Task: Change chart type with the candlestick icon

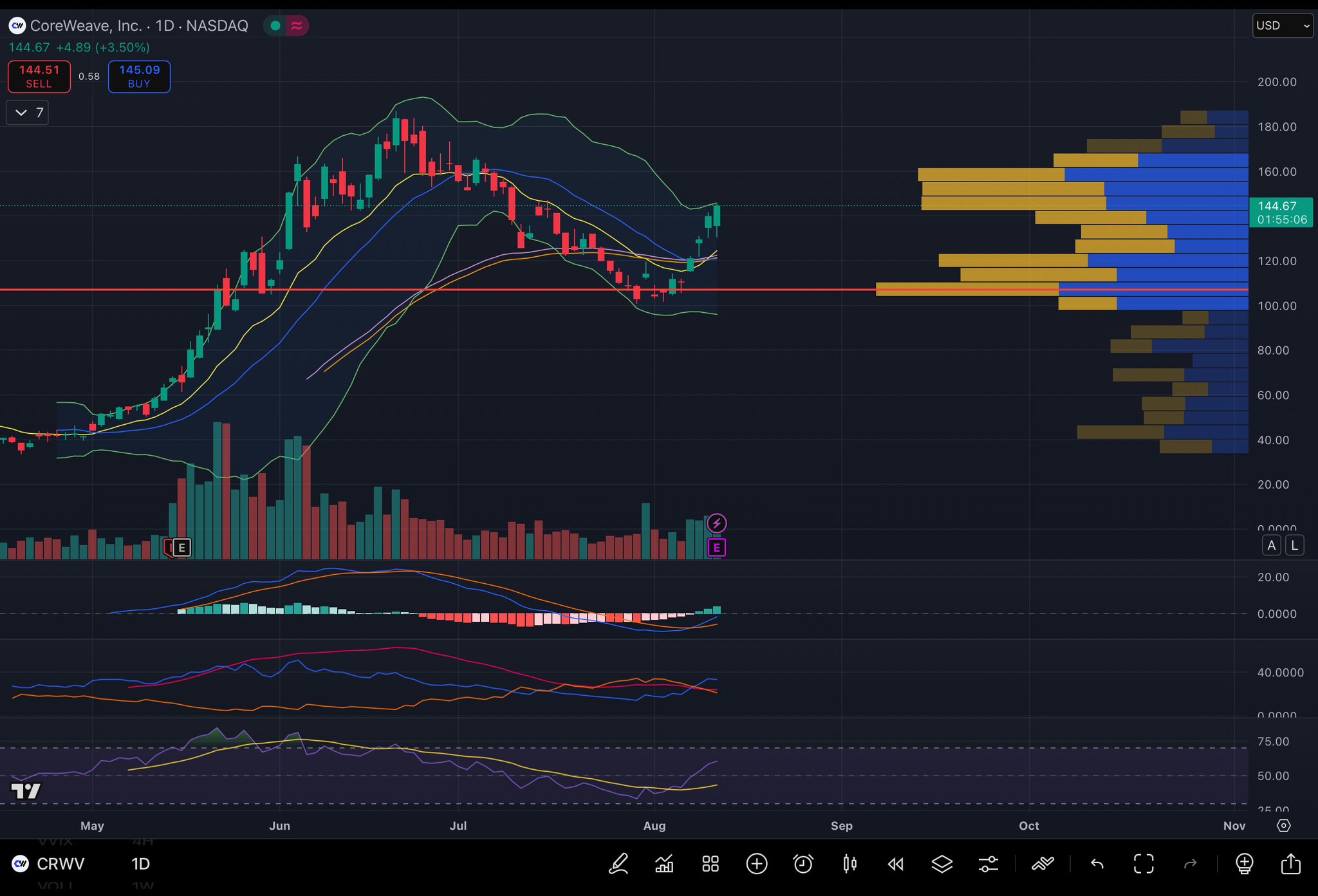Action: (849, 863)
